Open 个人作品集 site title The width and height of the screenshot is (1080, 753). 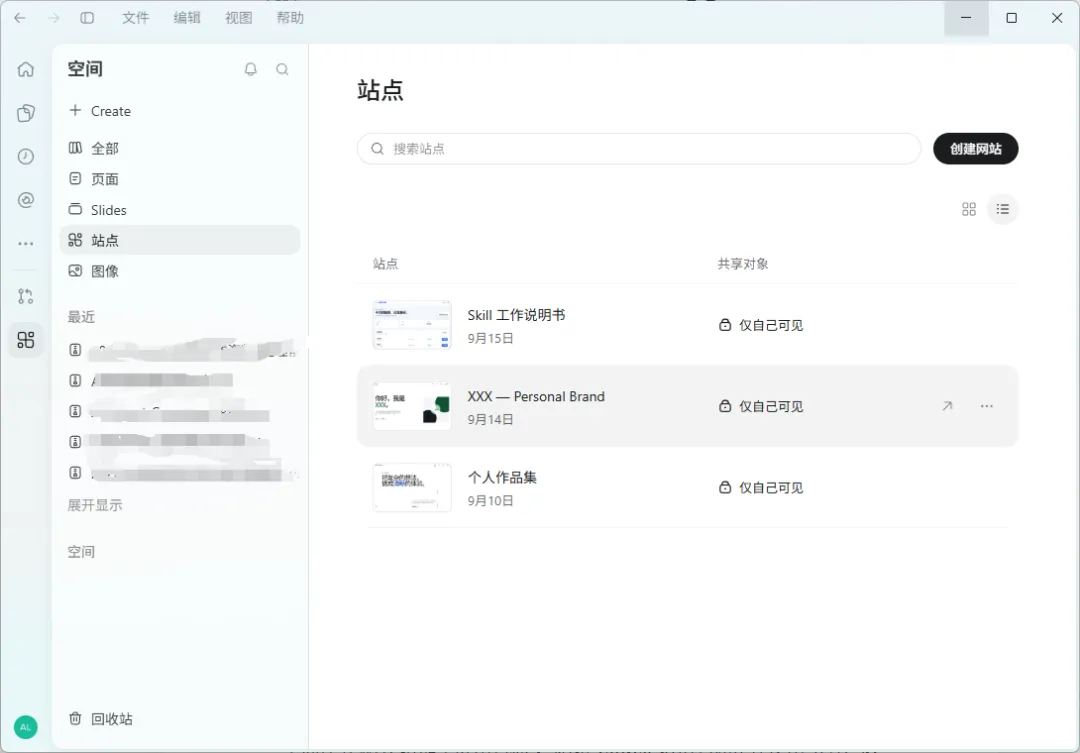pyautogui.click(x=501, y=477)
